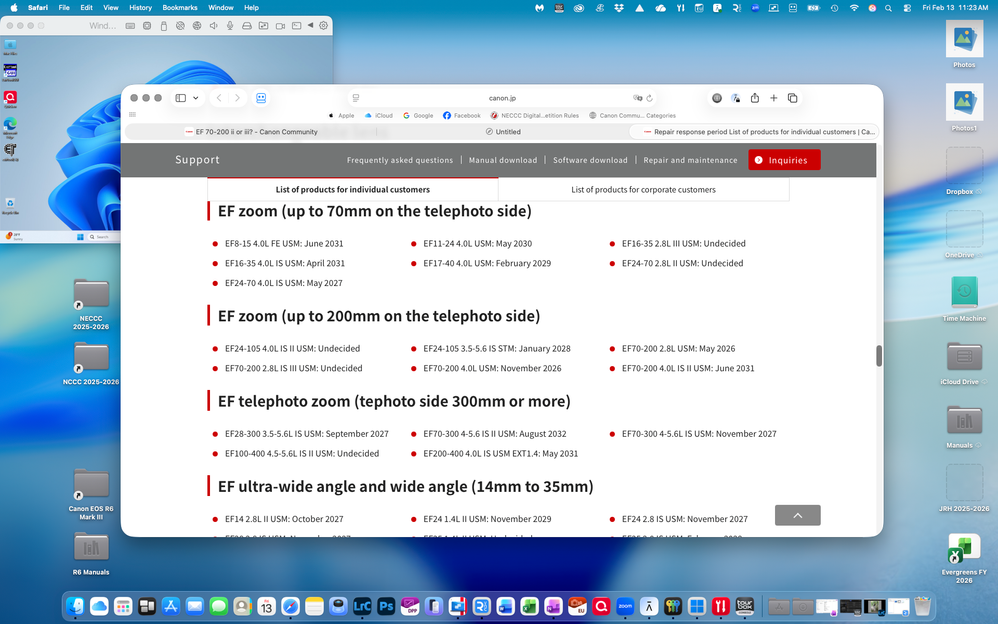Open Calendar from the Dock

(x=267, y=606)
